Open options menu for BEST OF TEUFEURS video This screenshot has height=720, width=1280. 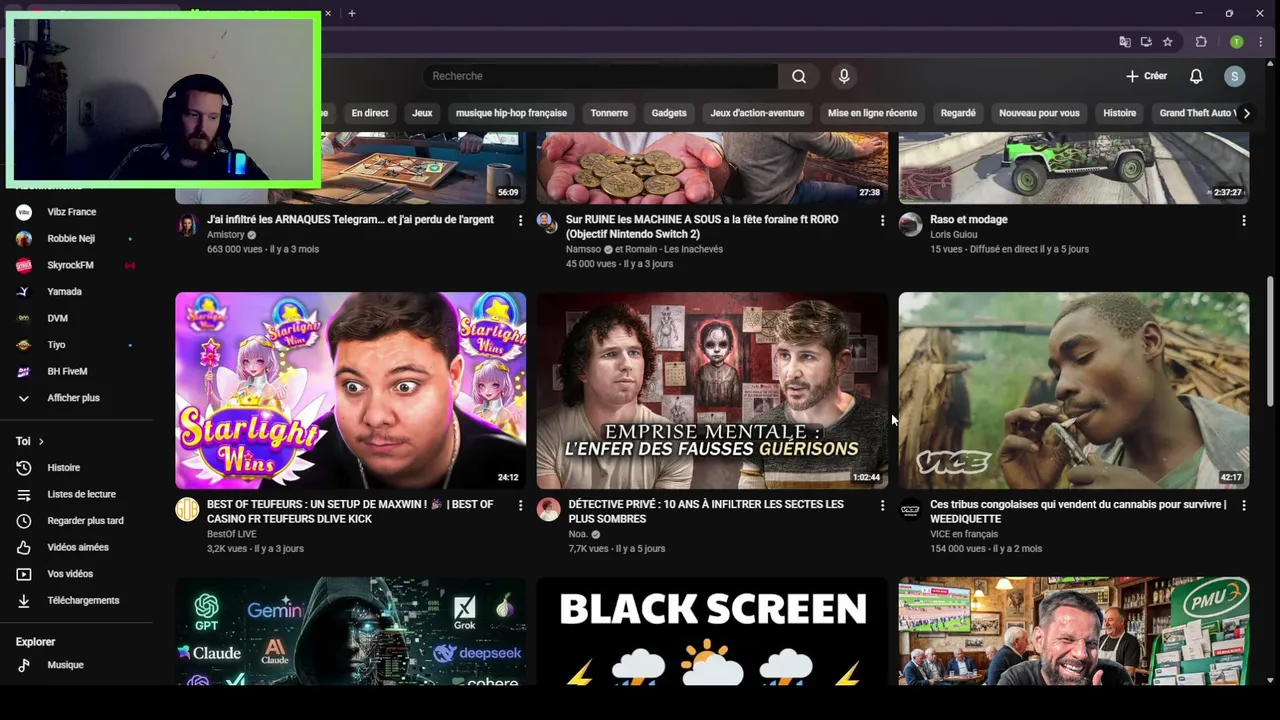point(520,506)
